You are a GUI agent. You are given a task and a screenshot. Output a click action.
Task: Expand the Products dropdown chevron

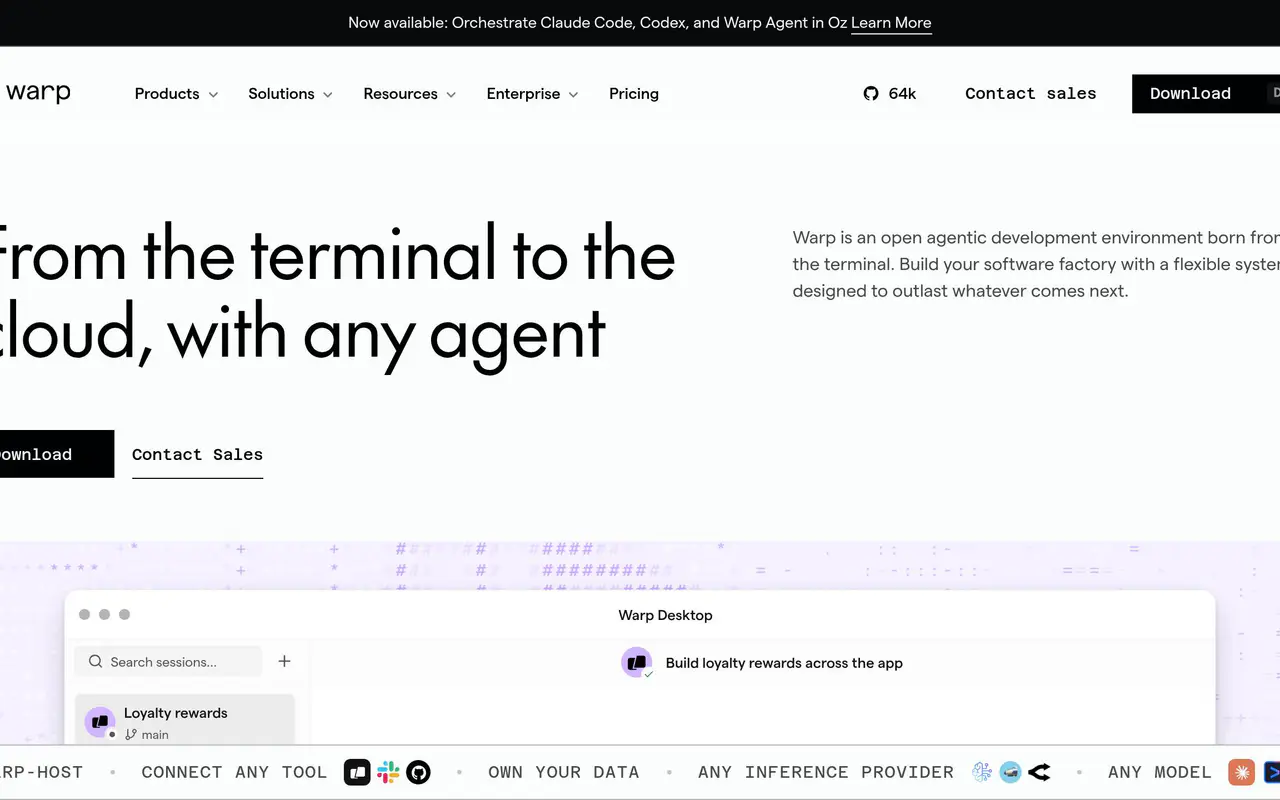[x=213, y=94]
